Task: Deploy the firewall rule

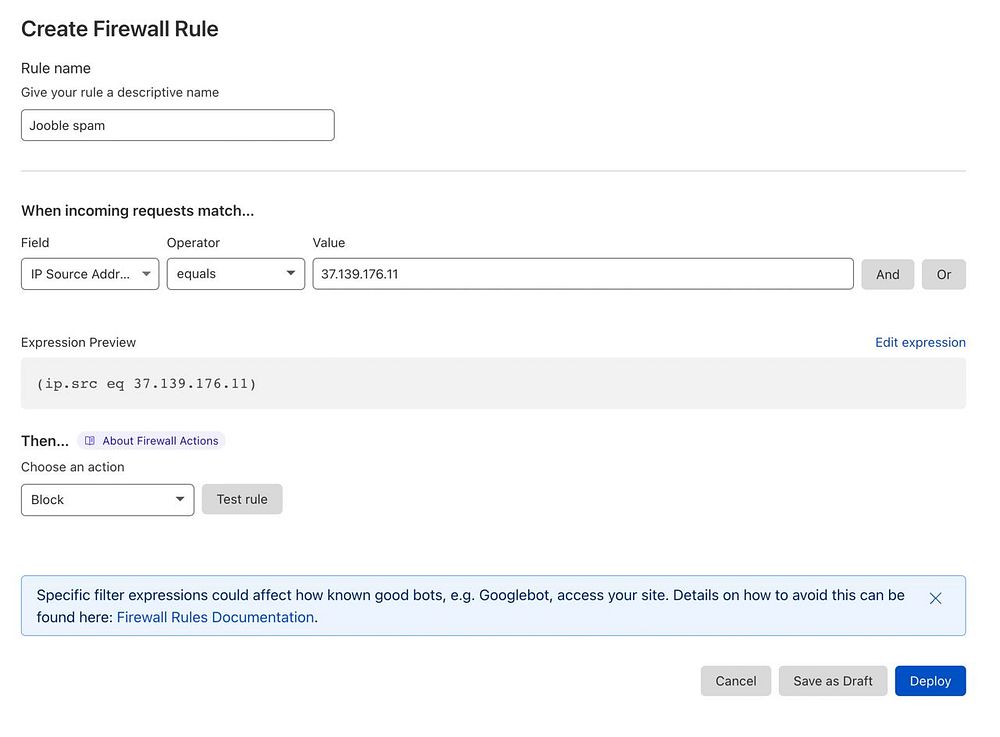Action: 930,681
